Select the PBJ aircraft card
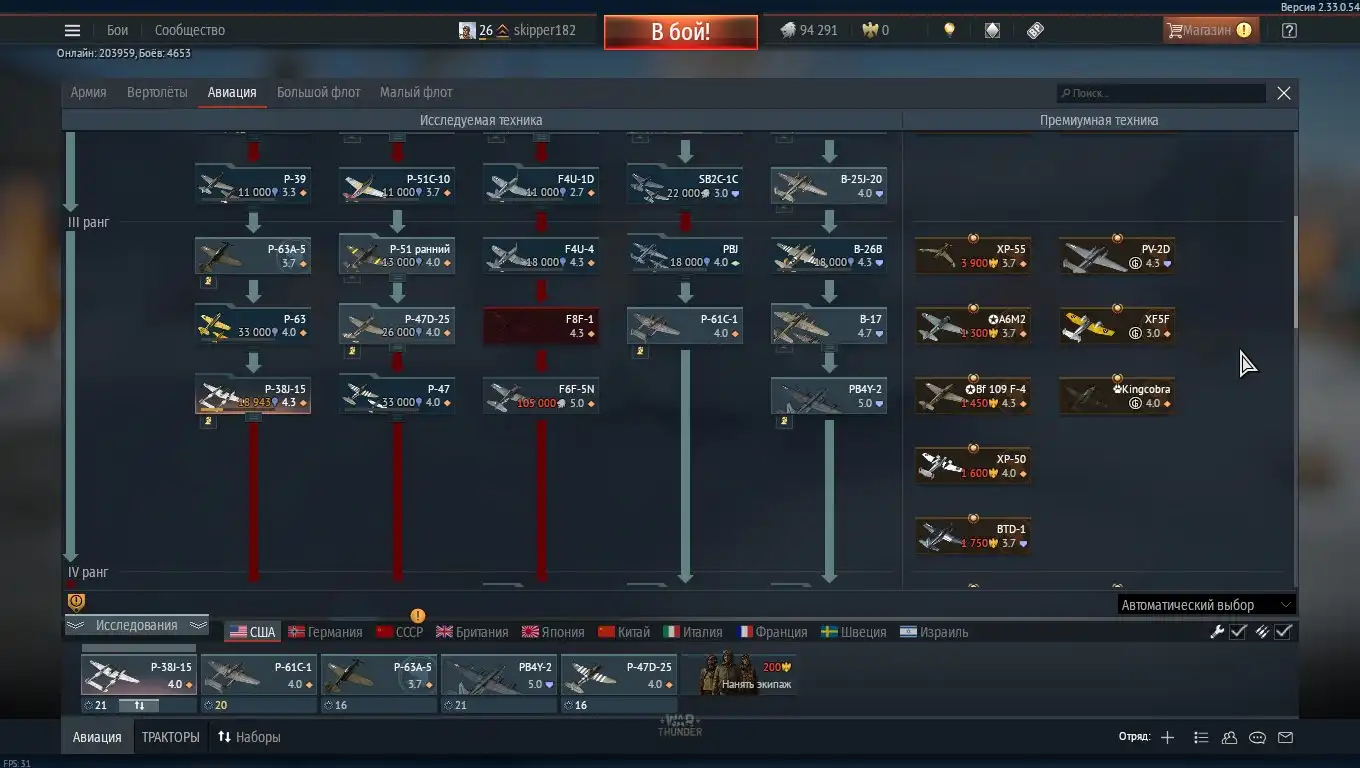 685,255
